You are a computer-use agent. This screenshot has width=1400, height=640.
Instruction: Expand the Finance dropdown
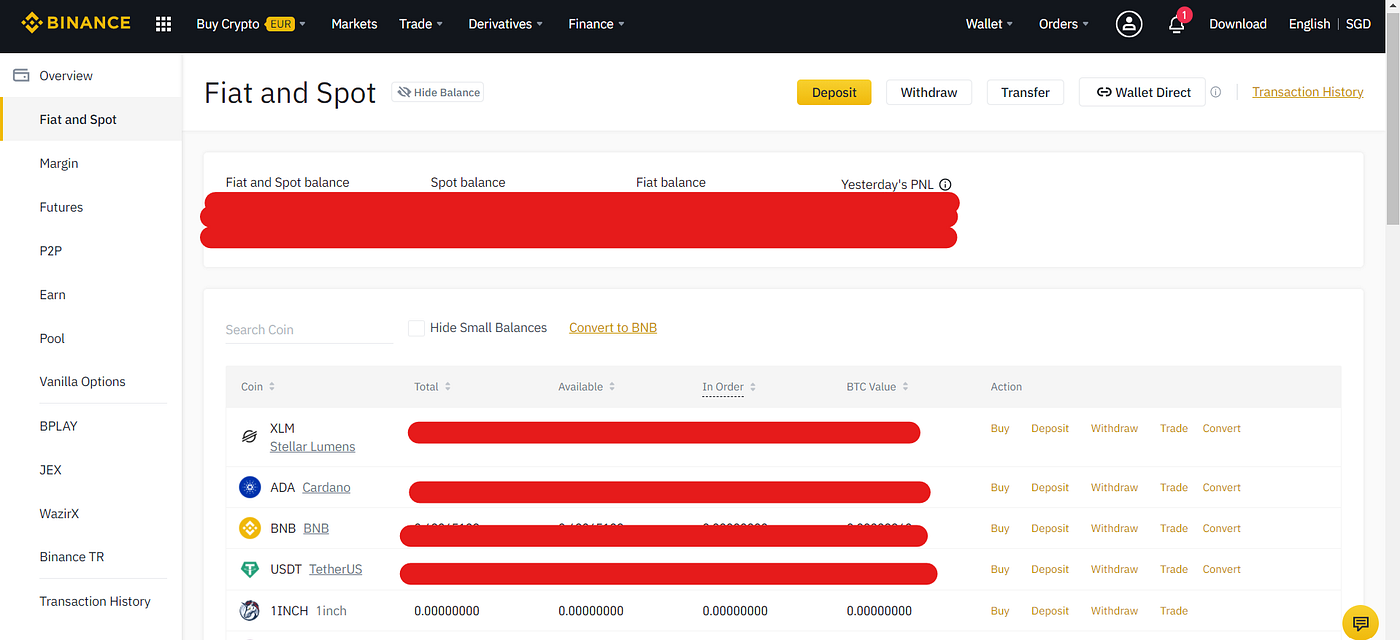click(596, 24)
